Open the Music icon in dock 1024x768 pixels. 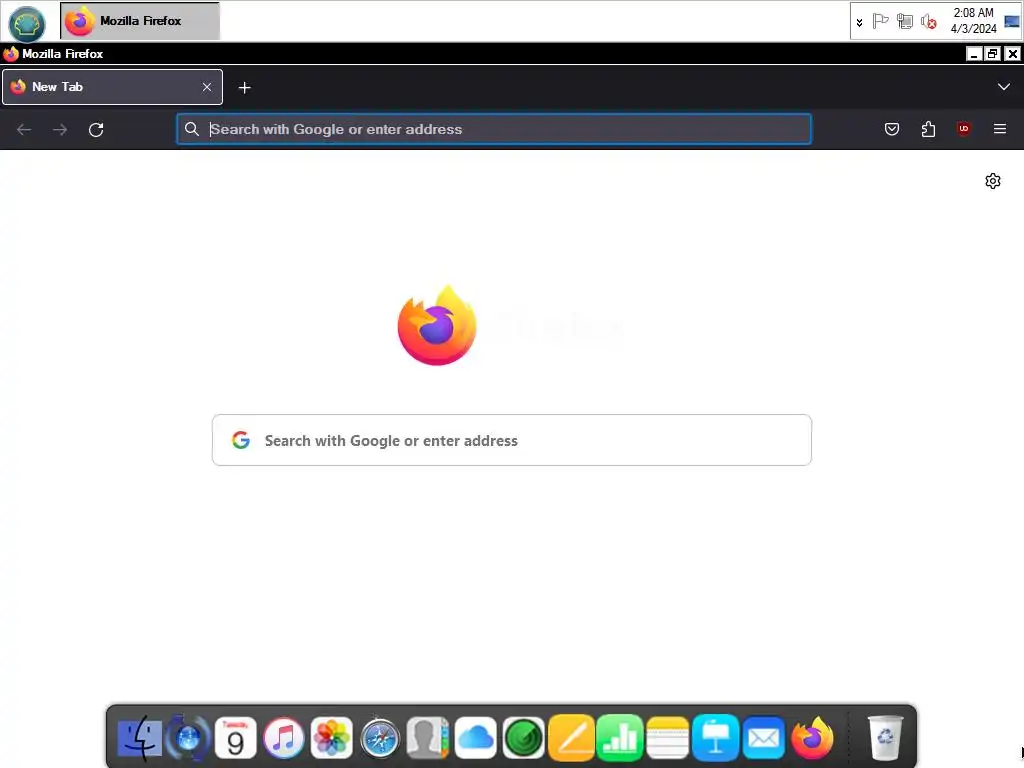283,738
